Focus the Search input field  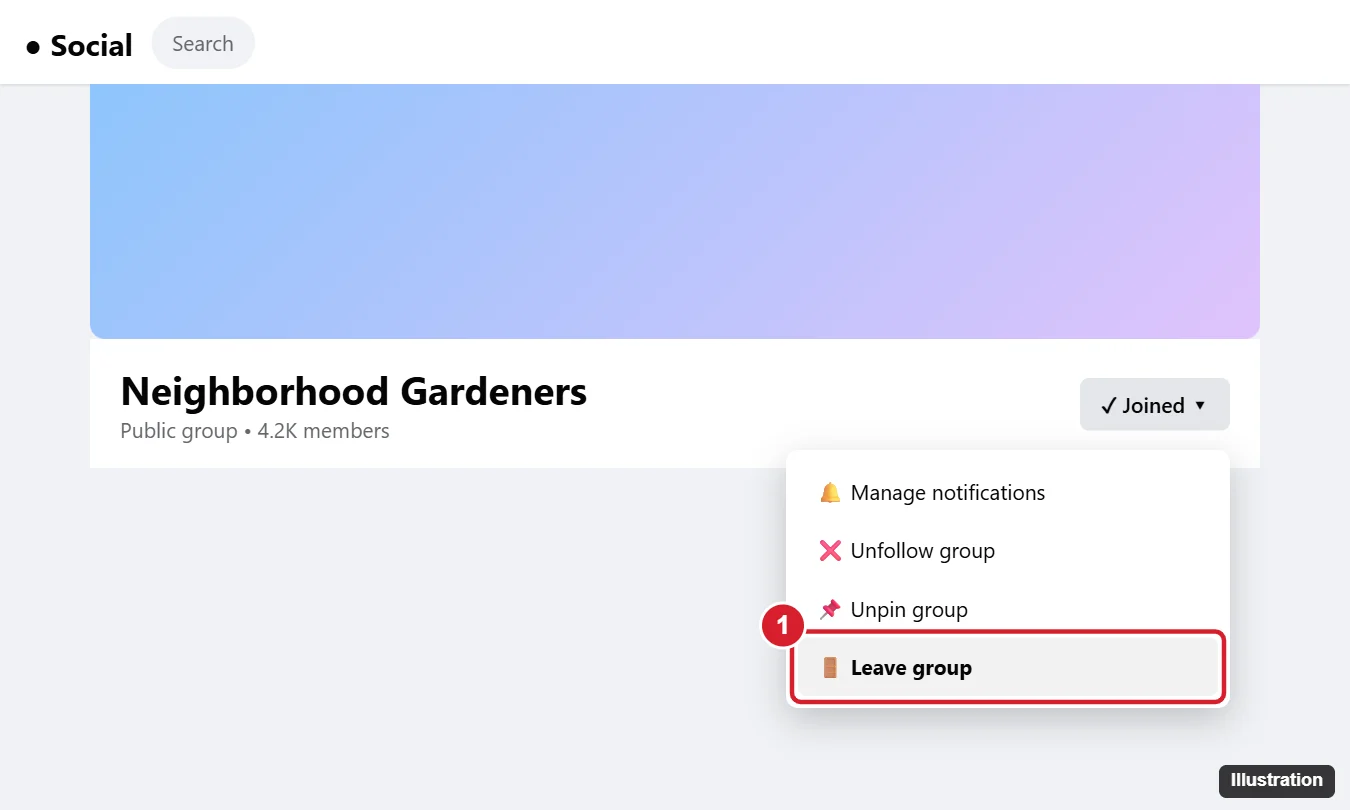click(x=203, y=44)
